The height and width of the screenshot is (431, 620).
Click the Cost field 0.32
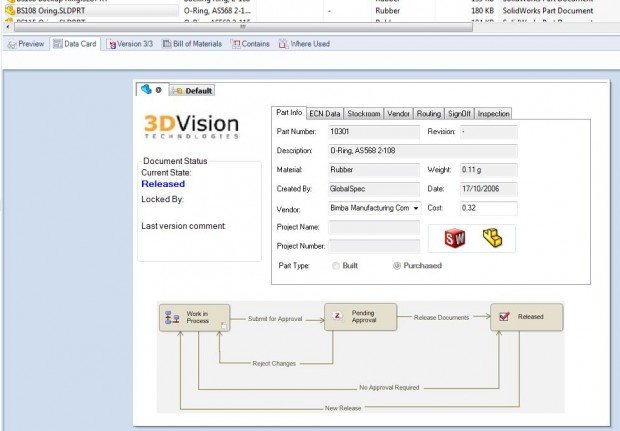[x=488, y=208]
